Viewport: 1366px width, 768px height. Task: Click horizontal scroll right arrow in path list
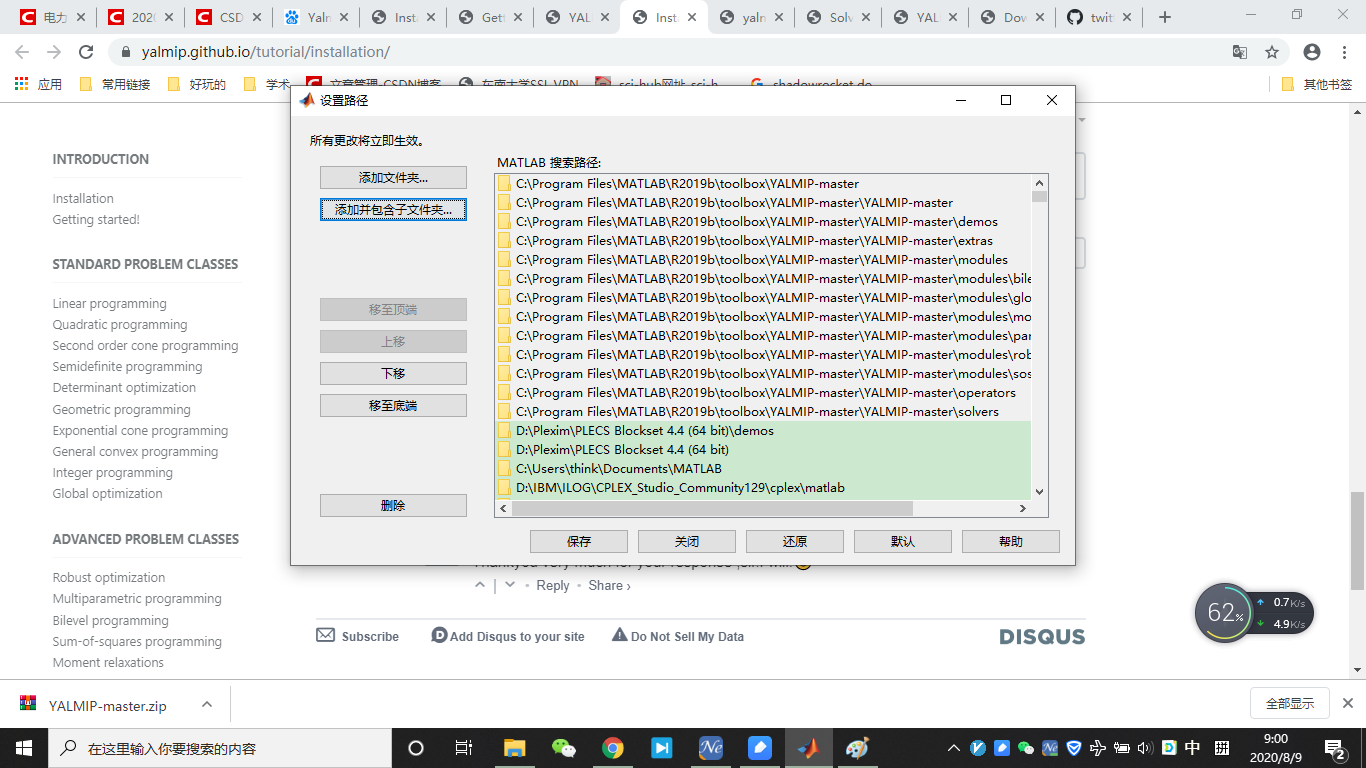click(x=1022, y=509)
